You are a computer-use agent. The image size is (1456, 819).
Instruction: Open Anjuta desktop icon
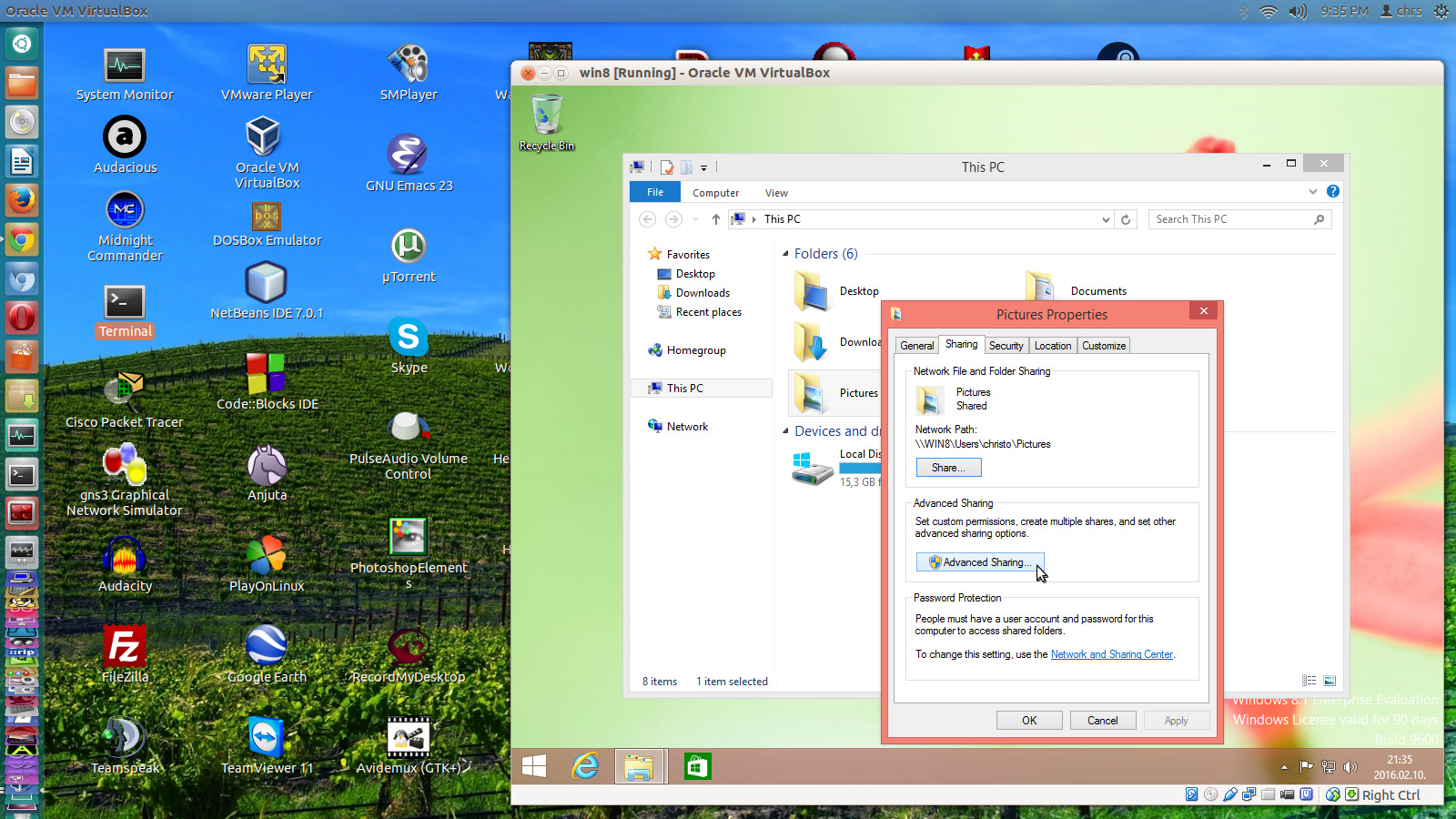pyautogui.click(x=267, y=465)
